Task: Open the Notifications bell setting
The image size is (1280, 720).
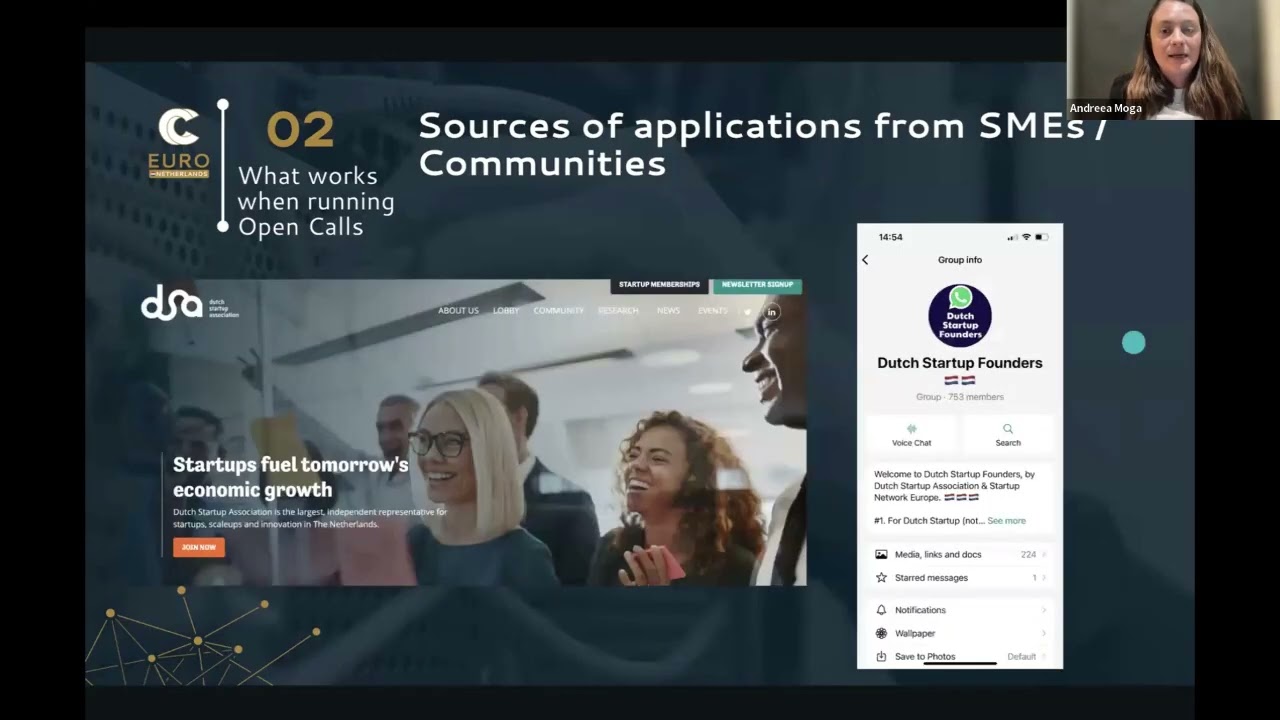Action: coord(960,610)
